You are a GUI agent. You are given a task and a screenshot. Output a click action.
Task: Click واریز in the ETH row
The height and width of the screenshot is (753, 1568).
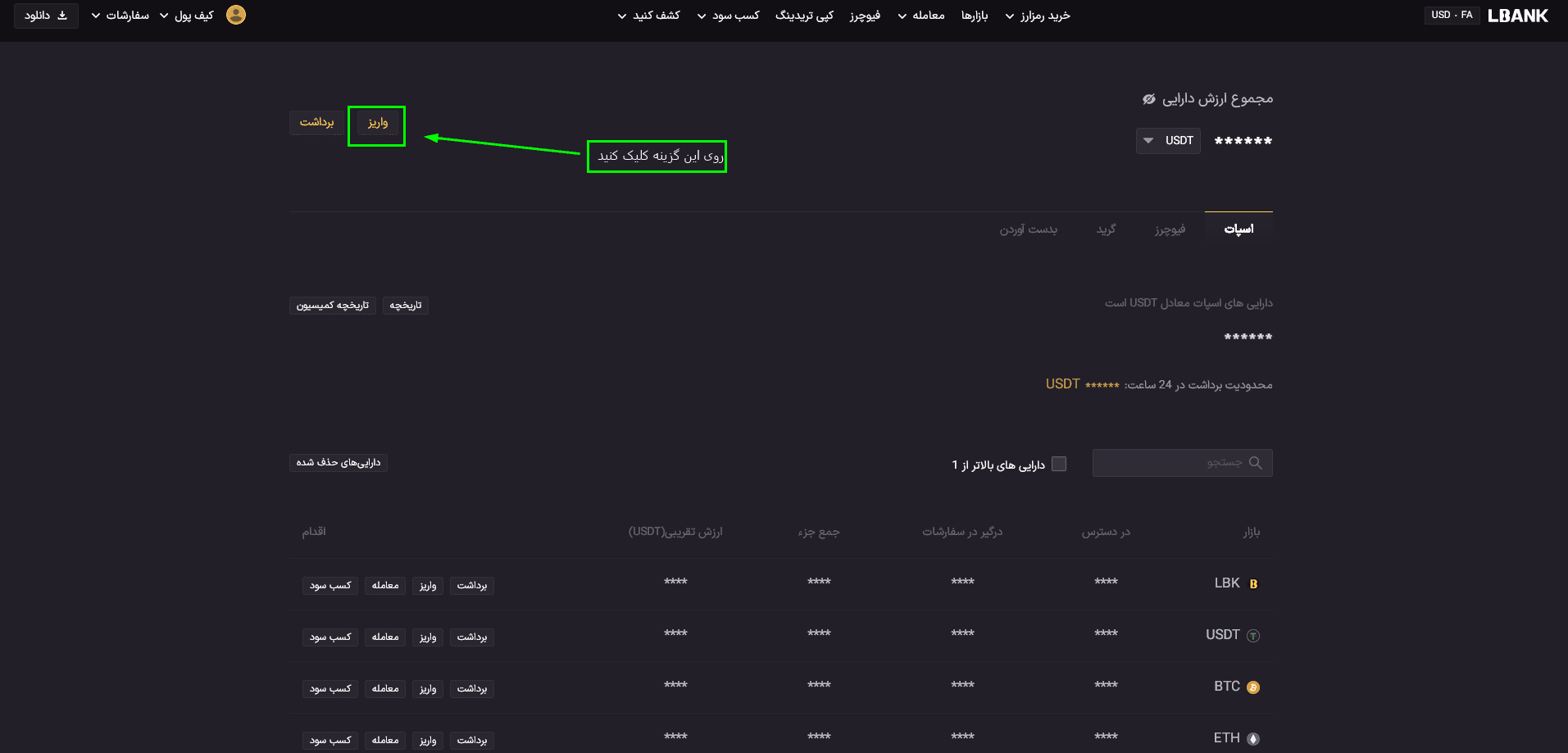428,741
